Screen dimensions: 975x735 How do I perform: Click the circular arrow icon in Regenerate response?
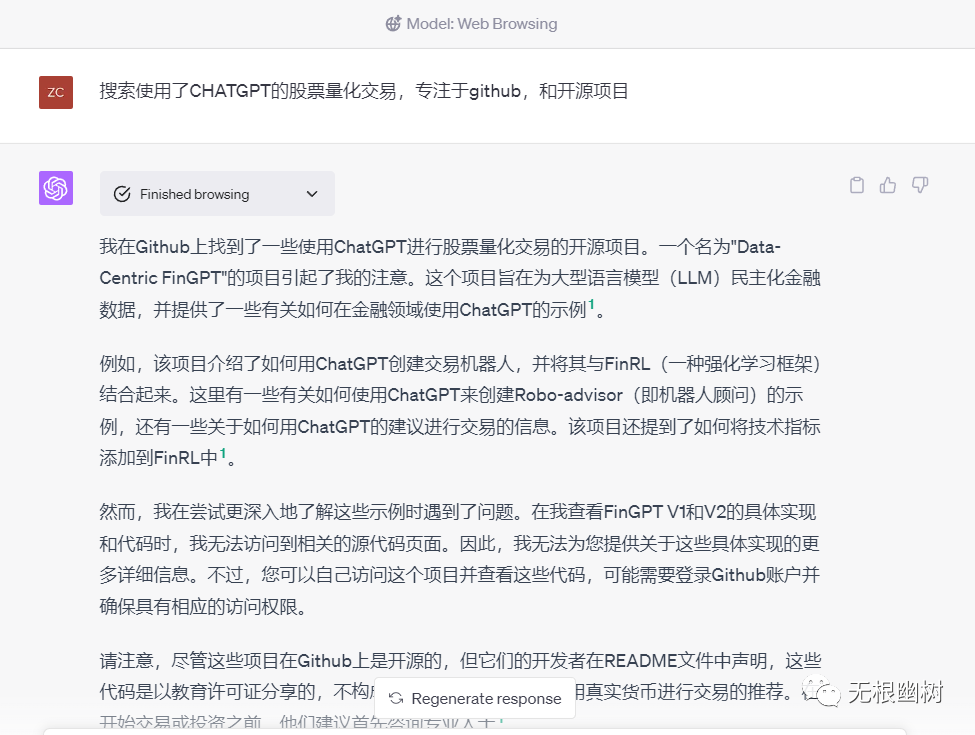click(x=396, y=699)
